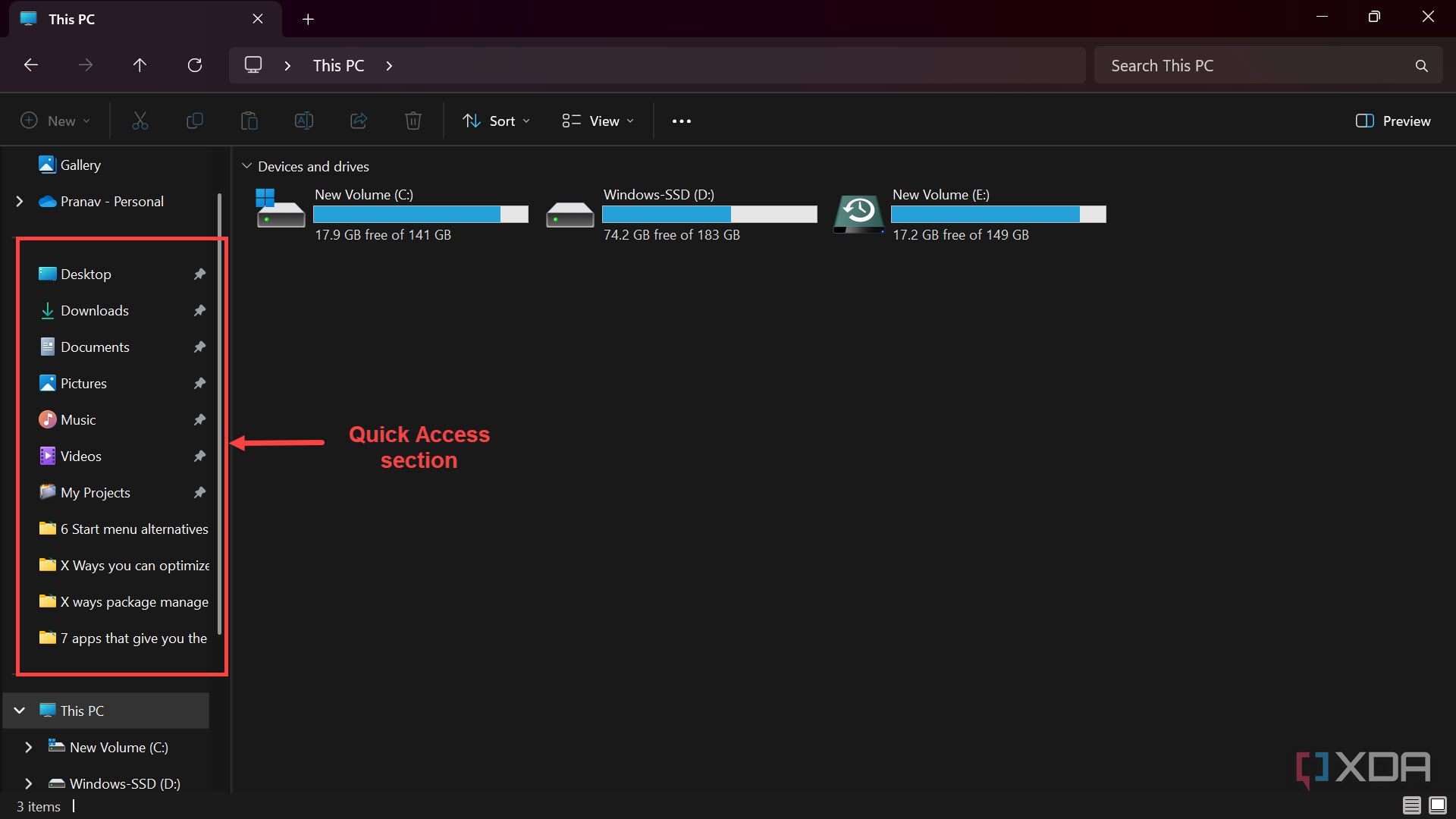Viewport: 1456px width, 819px height.
Task: Open the View dropdown menu
Action: tap(598, 121)
